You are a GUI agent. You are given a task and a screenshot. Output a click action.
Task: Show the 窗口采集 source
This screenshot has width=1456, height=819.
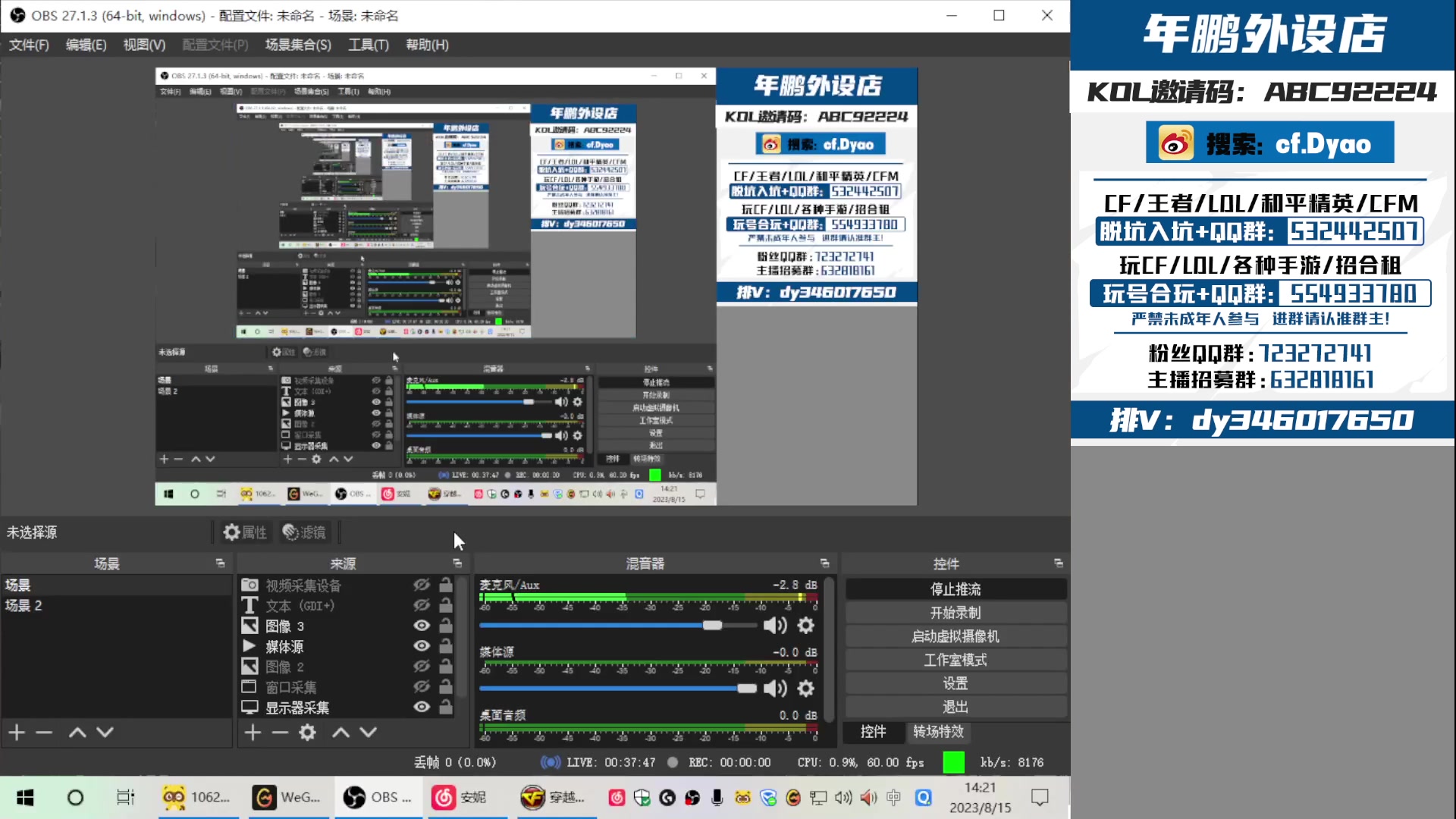point(422,686)
